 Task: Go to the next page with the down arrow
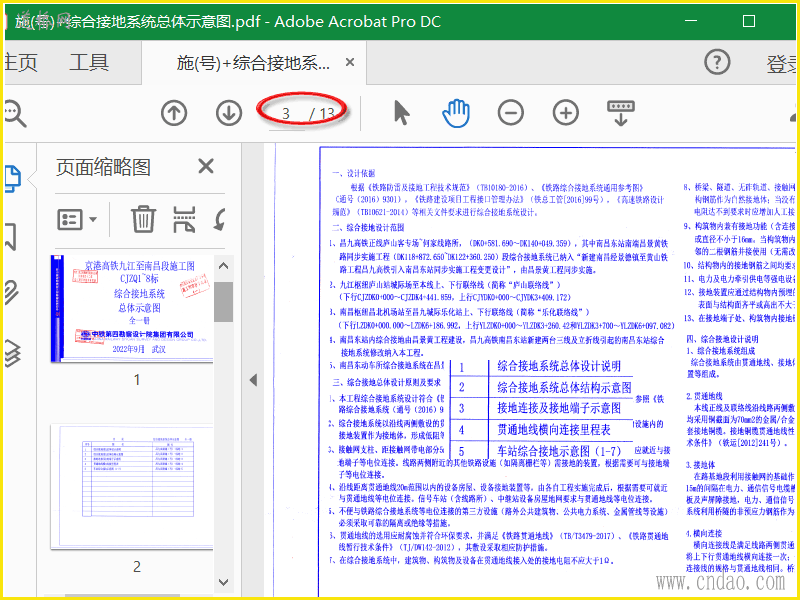229,113
